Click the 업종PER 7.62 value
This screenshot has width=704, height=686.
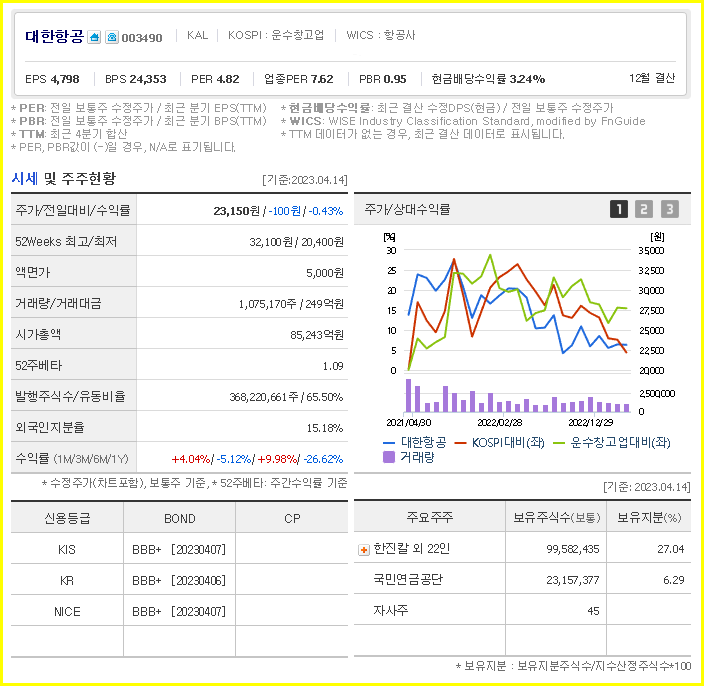click(x=299, y=79)
